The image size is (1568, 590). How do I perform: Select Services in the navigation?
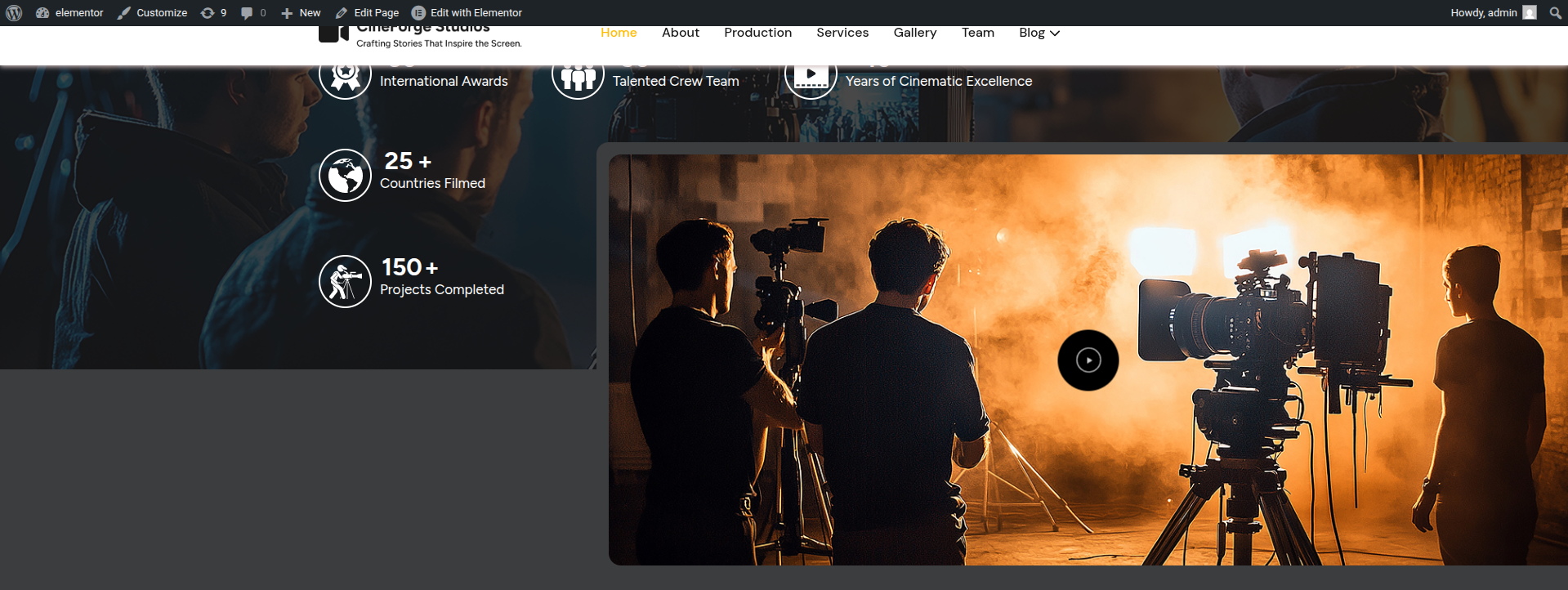[842, 33]
